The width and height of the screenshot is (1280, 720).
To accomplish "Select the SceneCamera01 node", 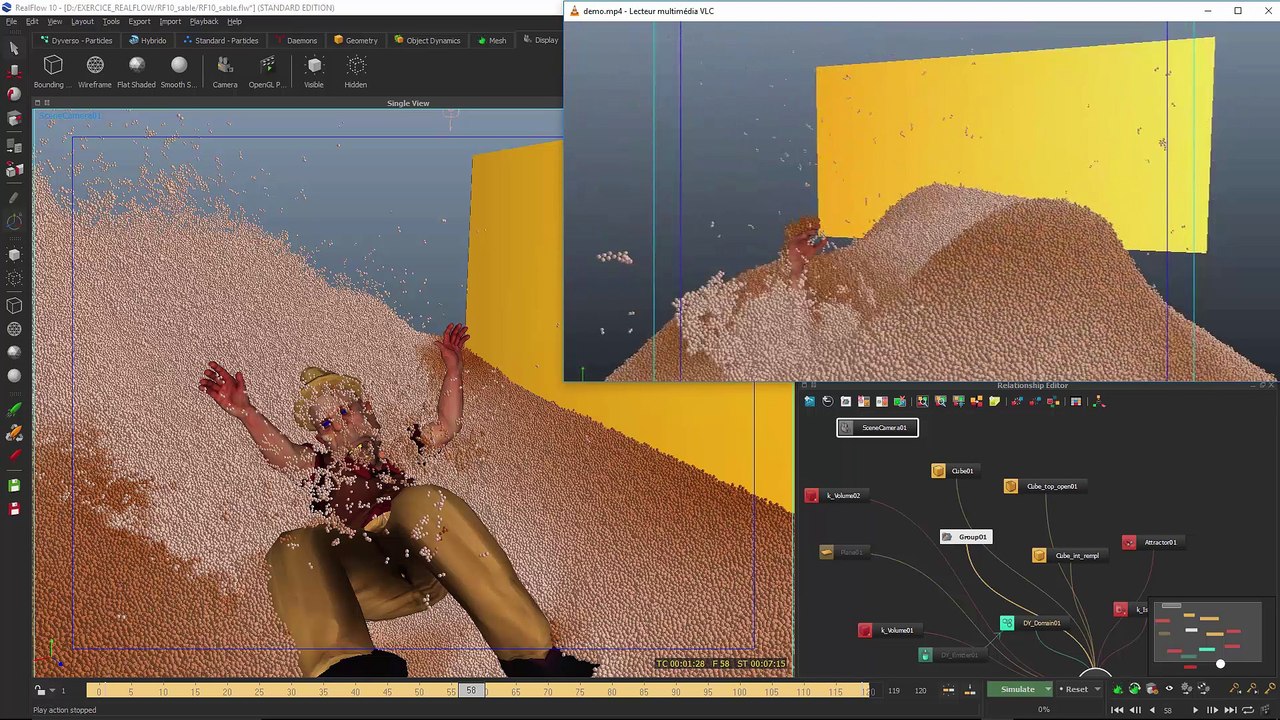I will point(877,428).
